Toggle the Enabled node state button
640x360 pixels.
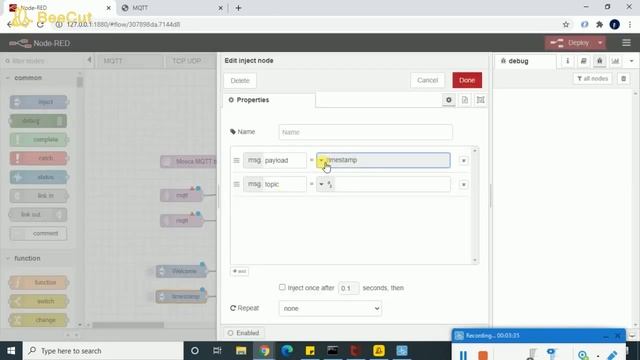tap(244, 333)
